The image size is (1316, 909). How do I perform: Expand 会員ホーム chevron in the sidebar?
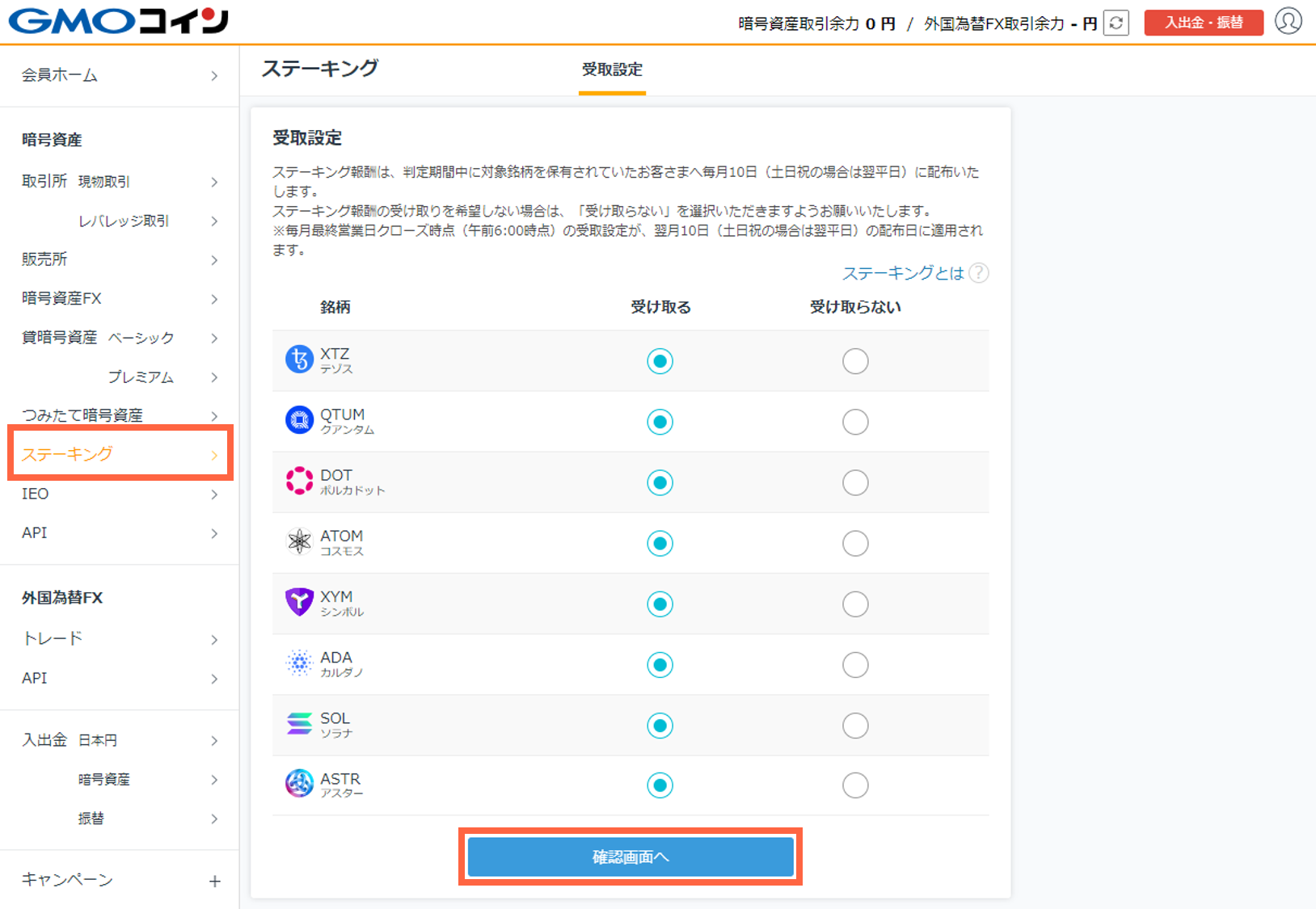(x=214, y=76)
